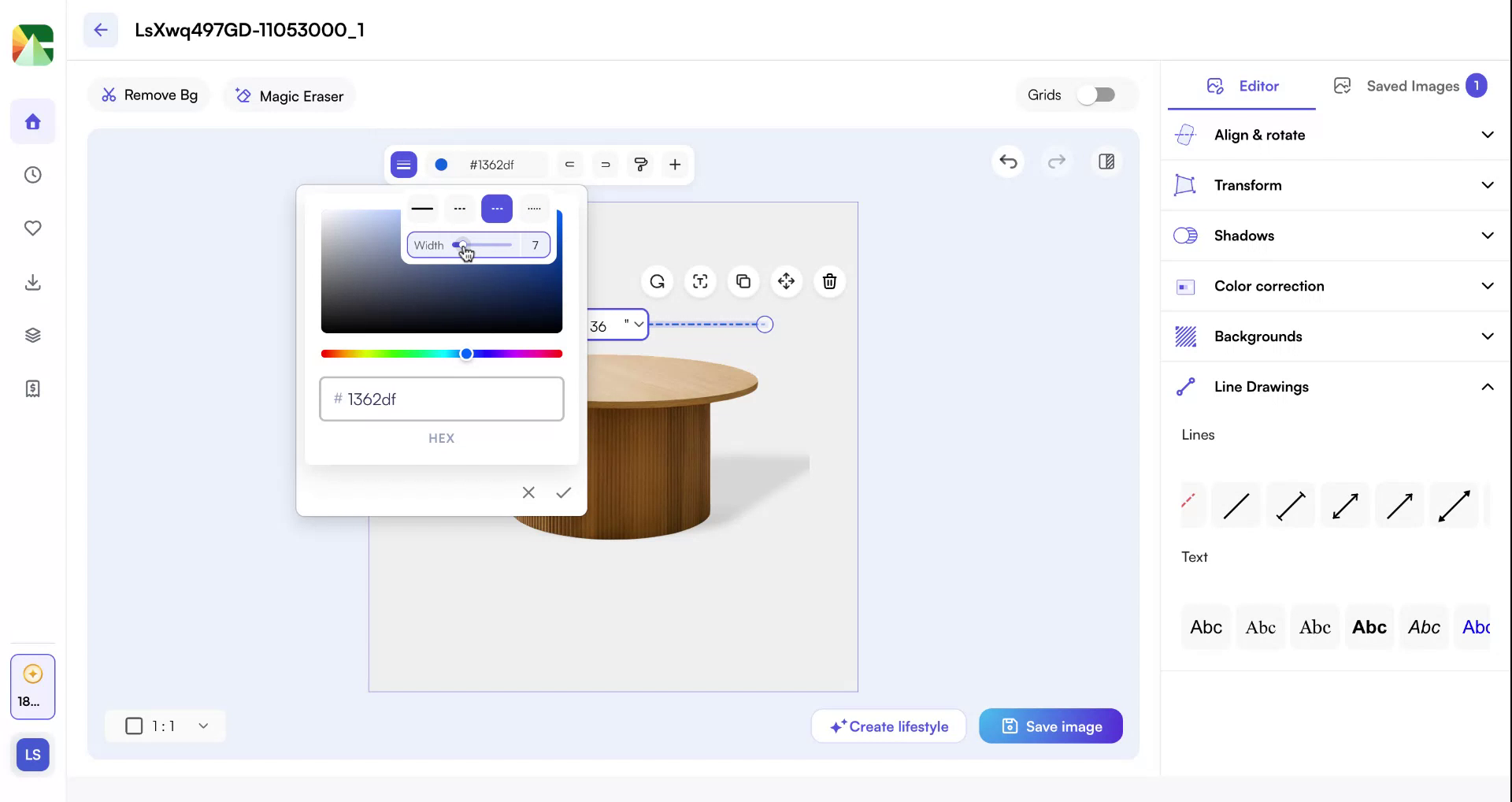Open the Layers icon in the left sidebar

click(32, 334)
